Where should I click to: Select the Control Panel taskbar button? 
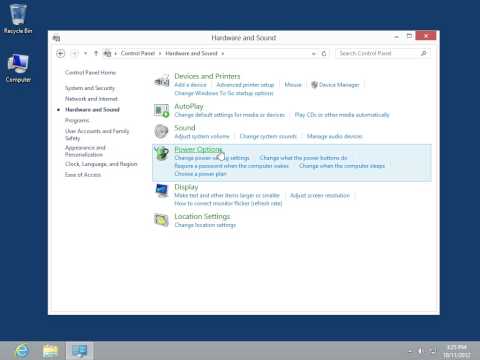pos(79,351)
